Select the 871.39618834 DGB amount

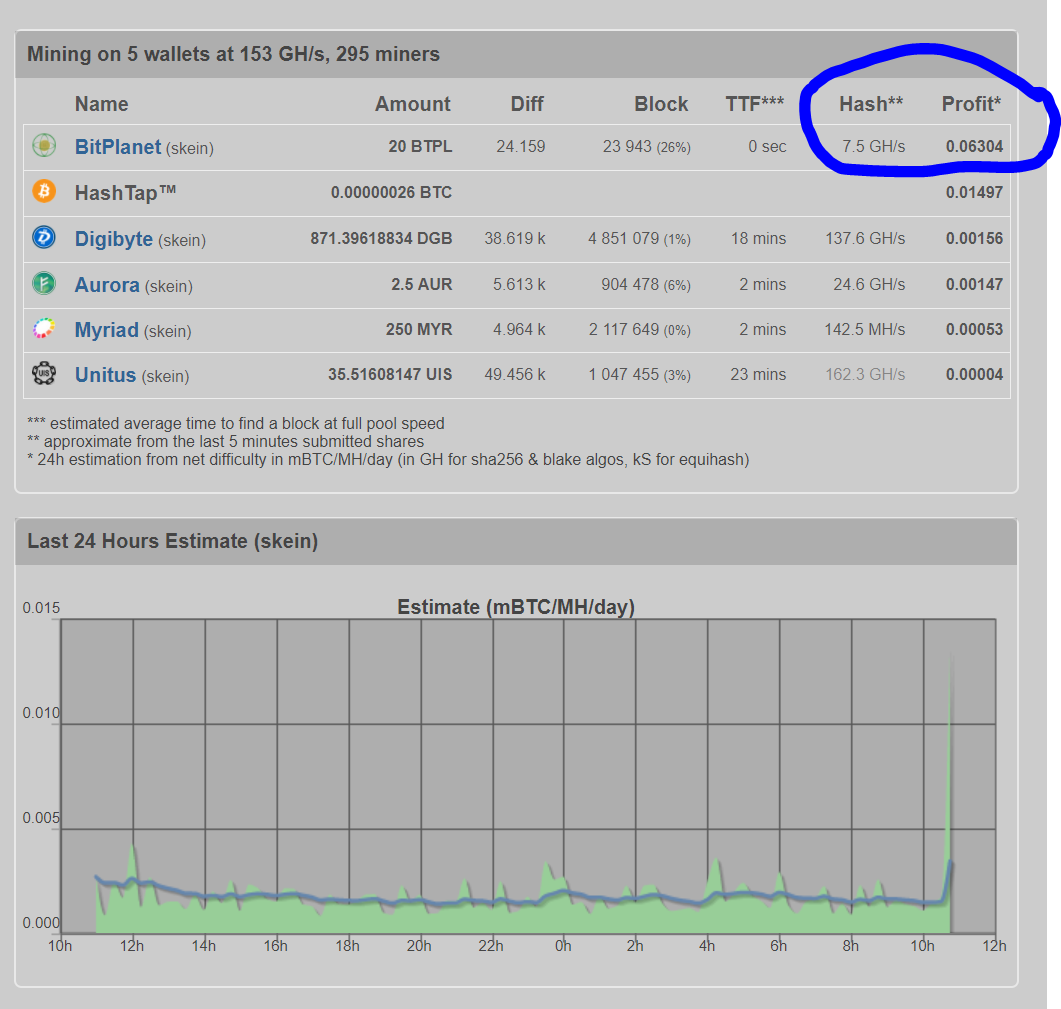381,239
